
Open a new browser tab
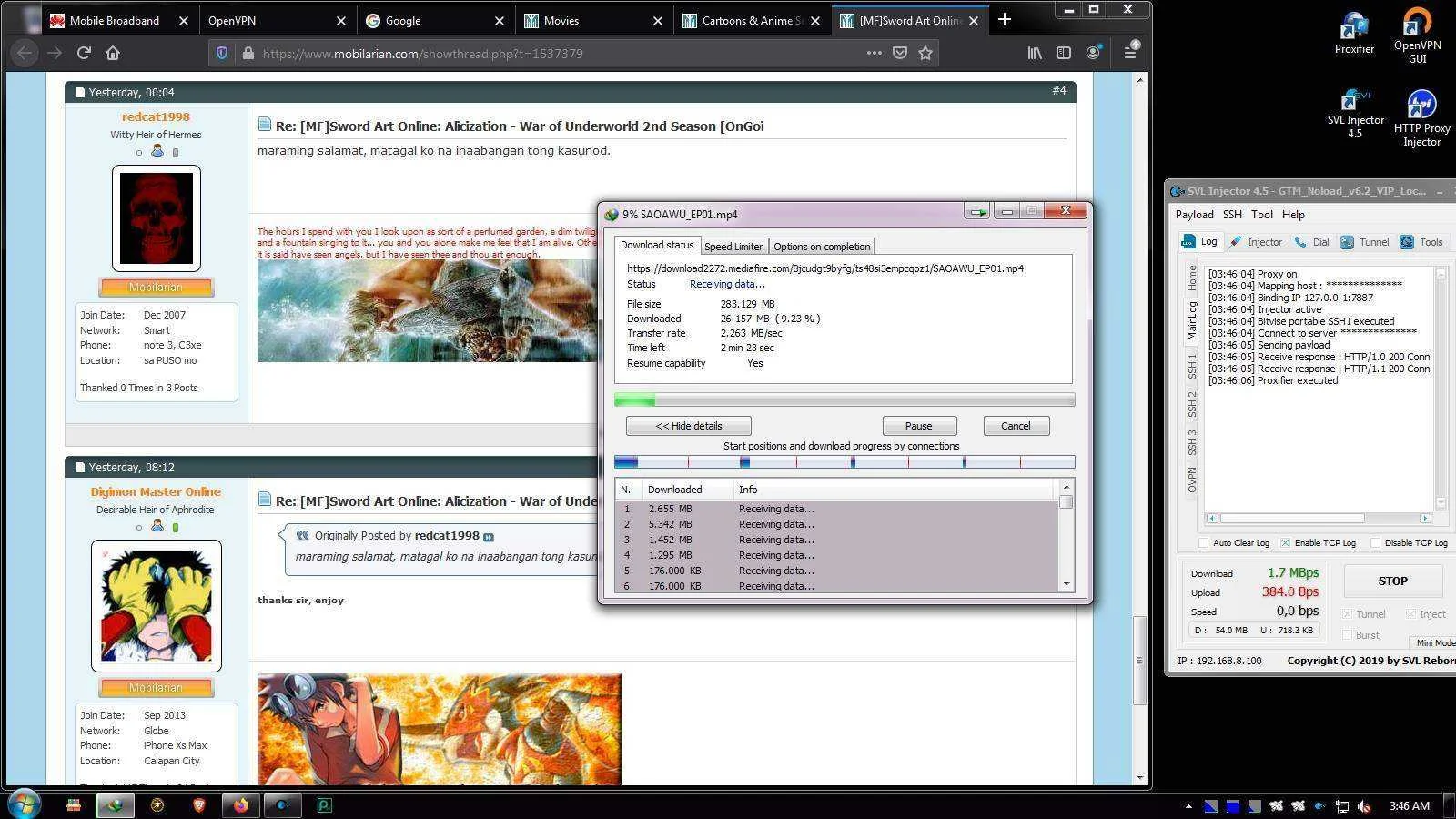click(1005, 19)
